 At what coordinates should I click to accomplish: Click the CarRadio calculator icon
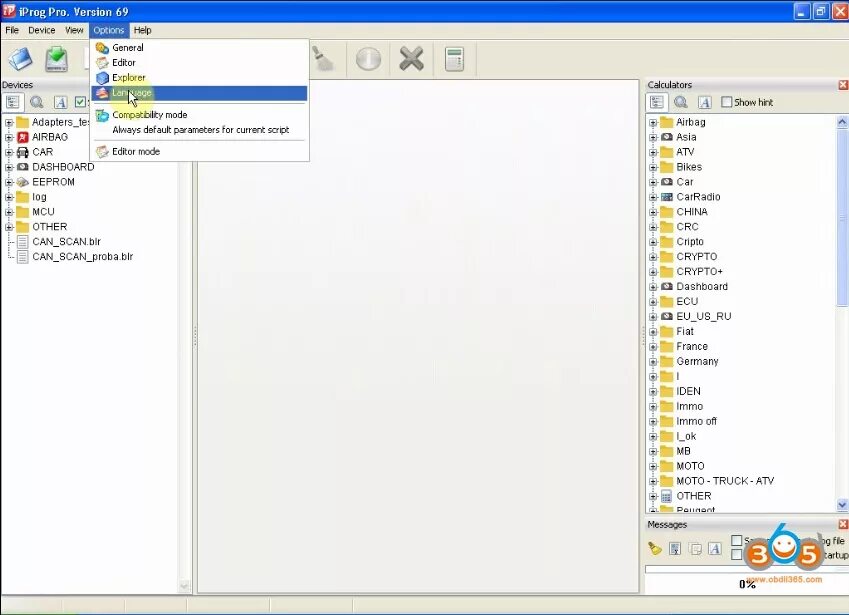[667, 197]
